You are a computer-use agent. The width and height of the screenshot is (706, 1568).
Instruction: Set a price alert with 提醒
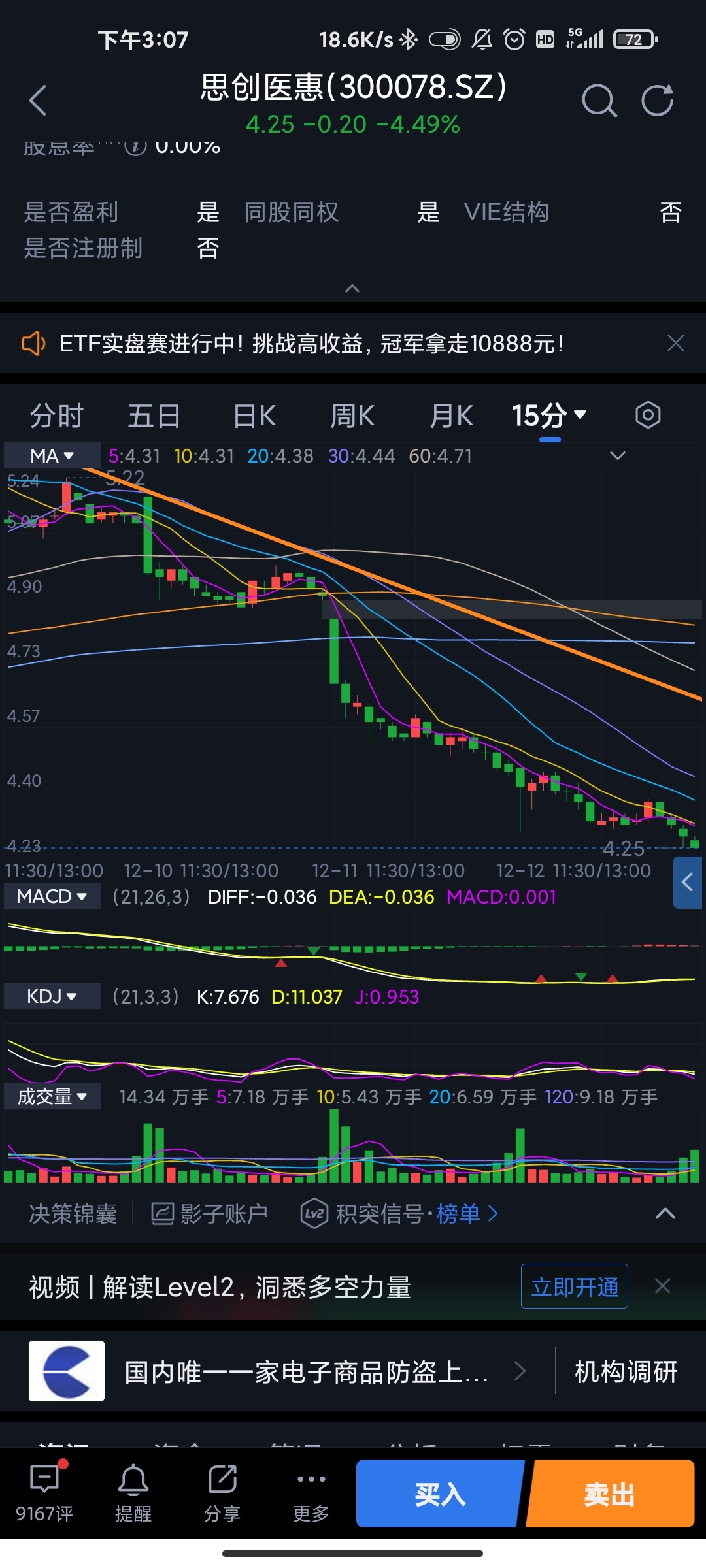133,1492
